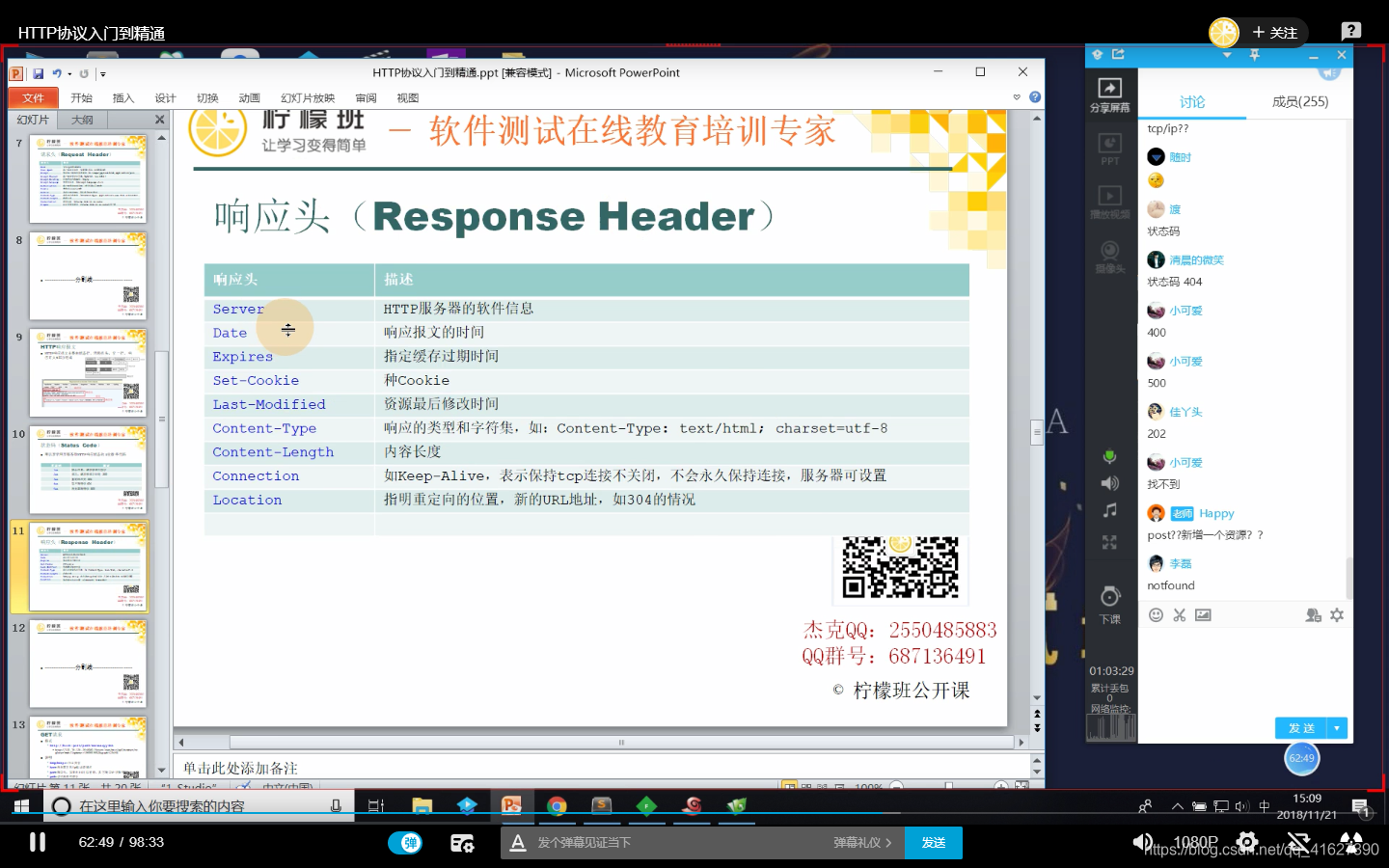Viewport: 1389px width, 868px height.
Task: Mute the video player volume
Action: point(1142,843)
